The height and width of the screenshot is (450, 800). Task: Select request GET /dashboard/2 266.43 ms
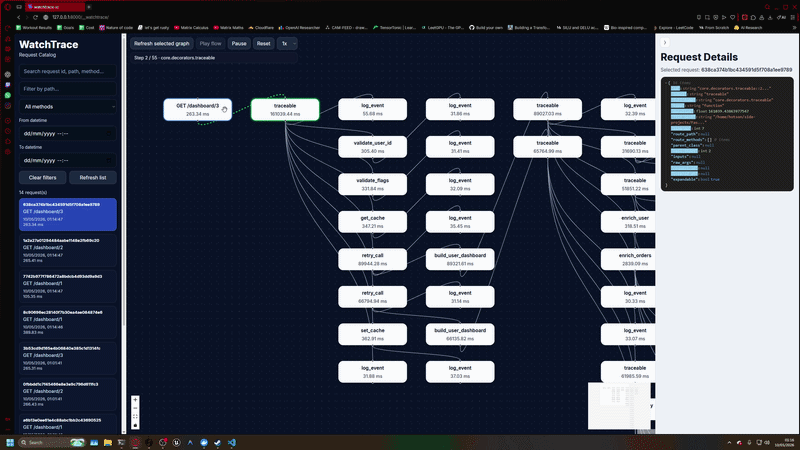click(68, 394)
